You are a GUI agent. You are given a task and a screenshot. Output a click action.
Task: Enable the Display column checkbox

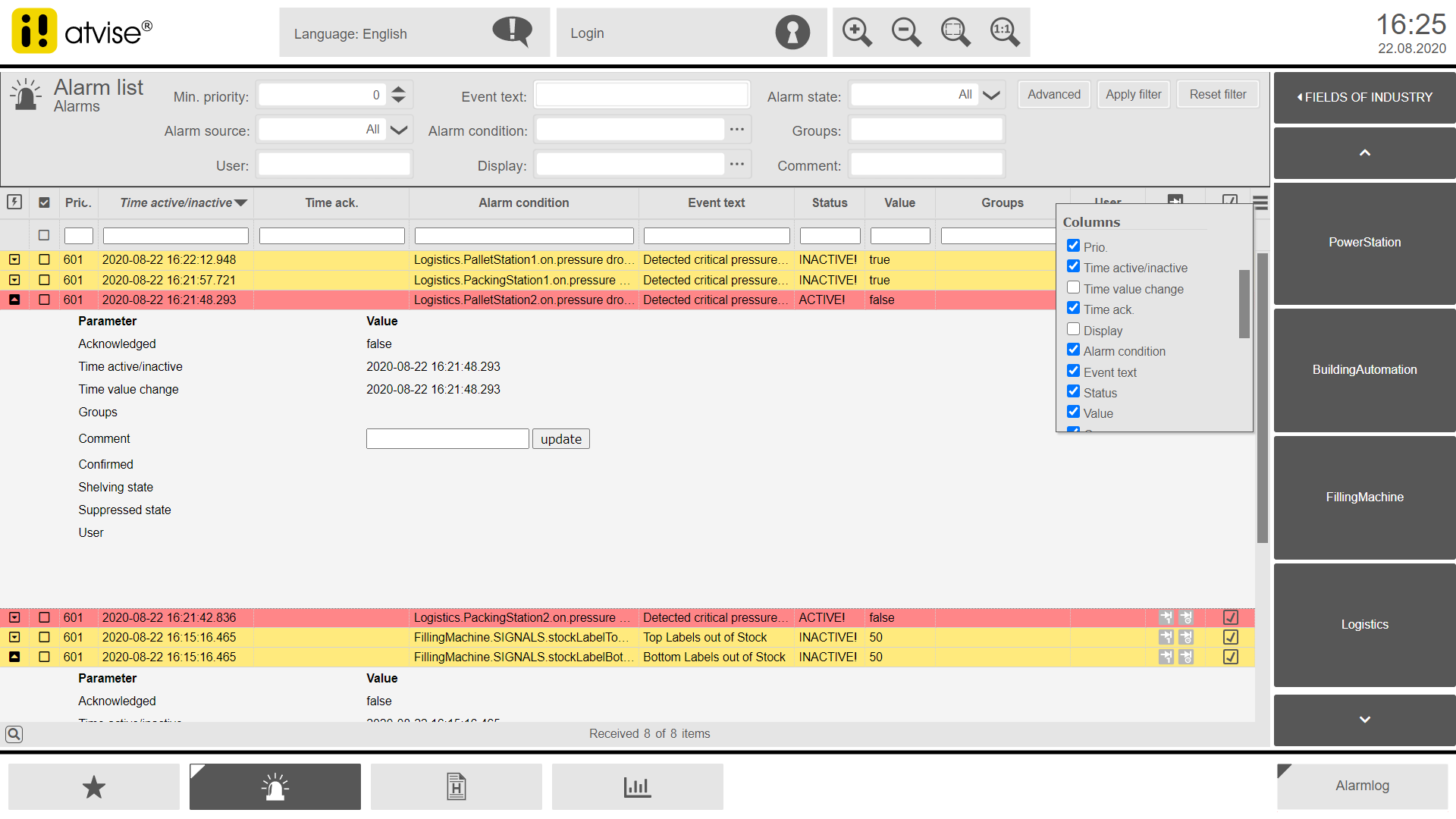[x=1074, y=329]
